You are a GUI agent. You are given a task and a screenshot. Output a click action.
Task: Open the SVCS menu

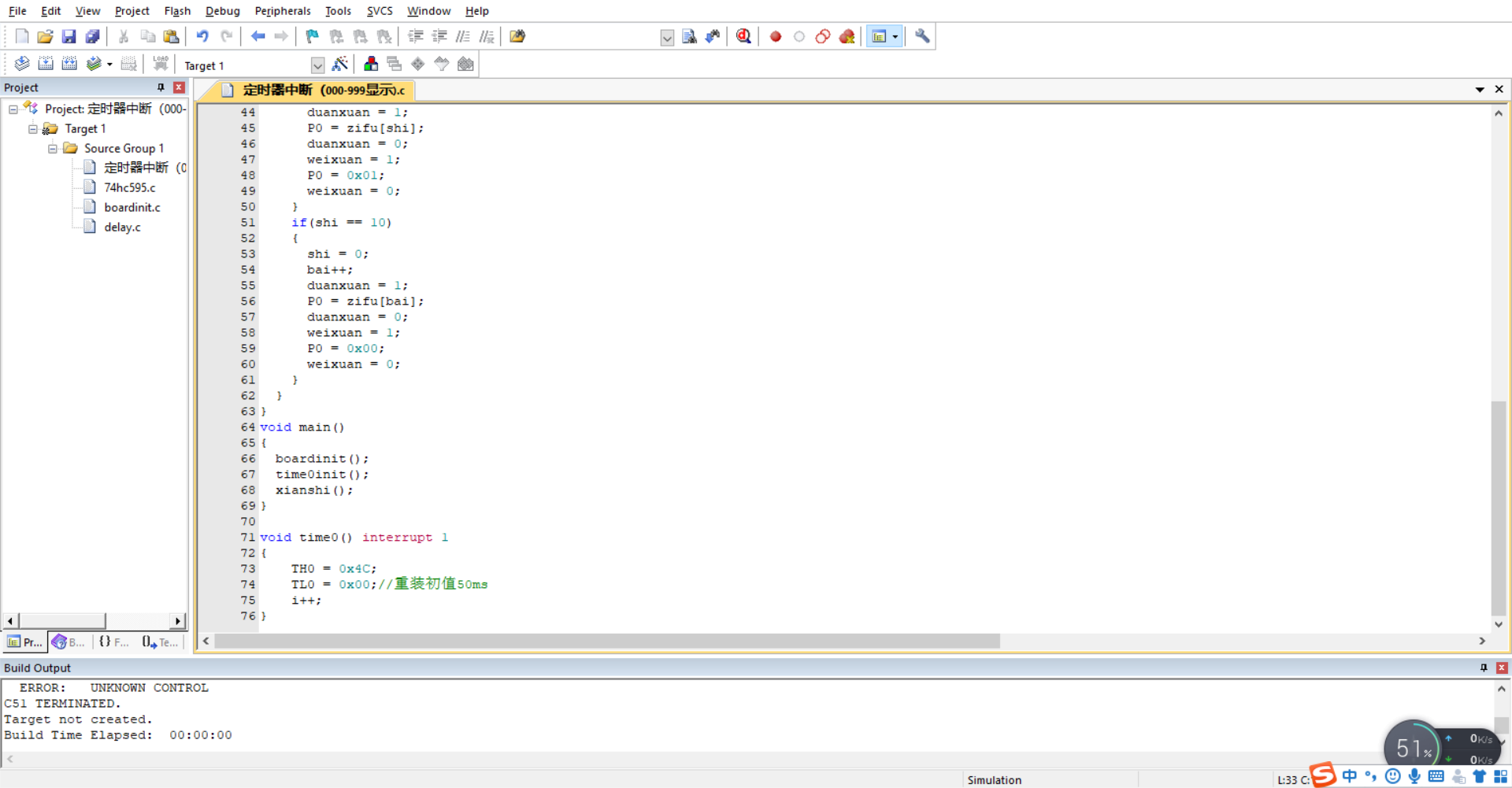click(x=380, y=11)
